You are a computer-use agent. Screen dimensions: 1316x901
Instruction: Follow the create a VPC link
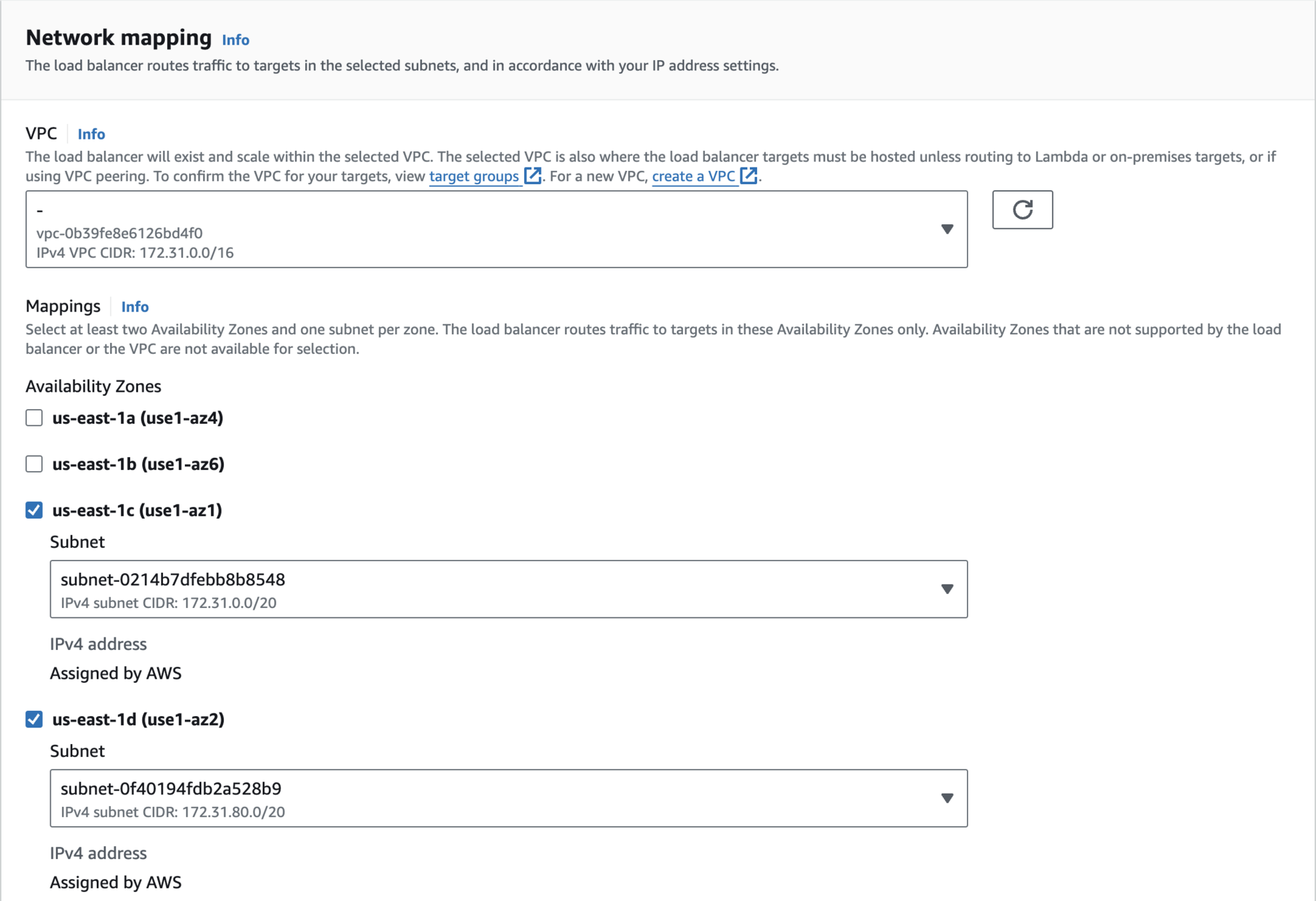pos(693,176)
